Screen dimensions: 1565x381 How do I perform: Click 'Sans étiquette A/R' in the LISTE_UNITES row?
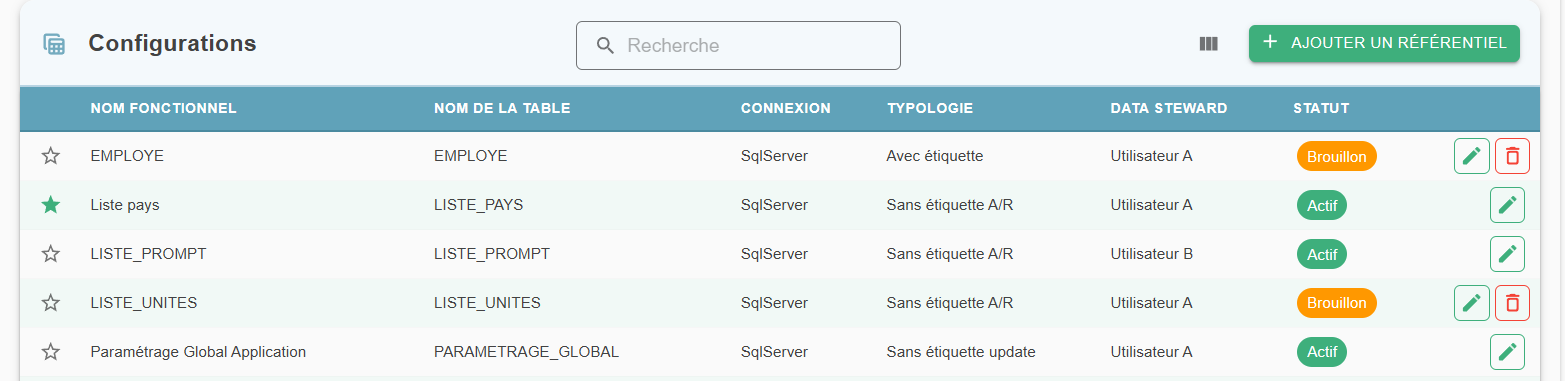pos(950,302)
